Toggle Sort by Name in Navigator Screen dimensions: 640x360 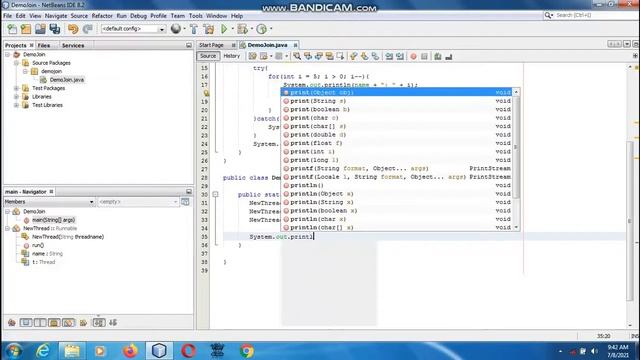(x=99, y=323)
